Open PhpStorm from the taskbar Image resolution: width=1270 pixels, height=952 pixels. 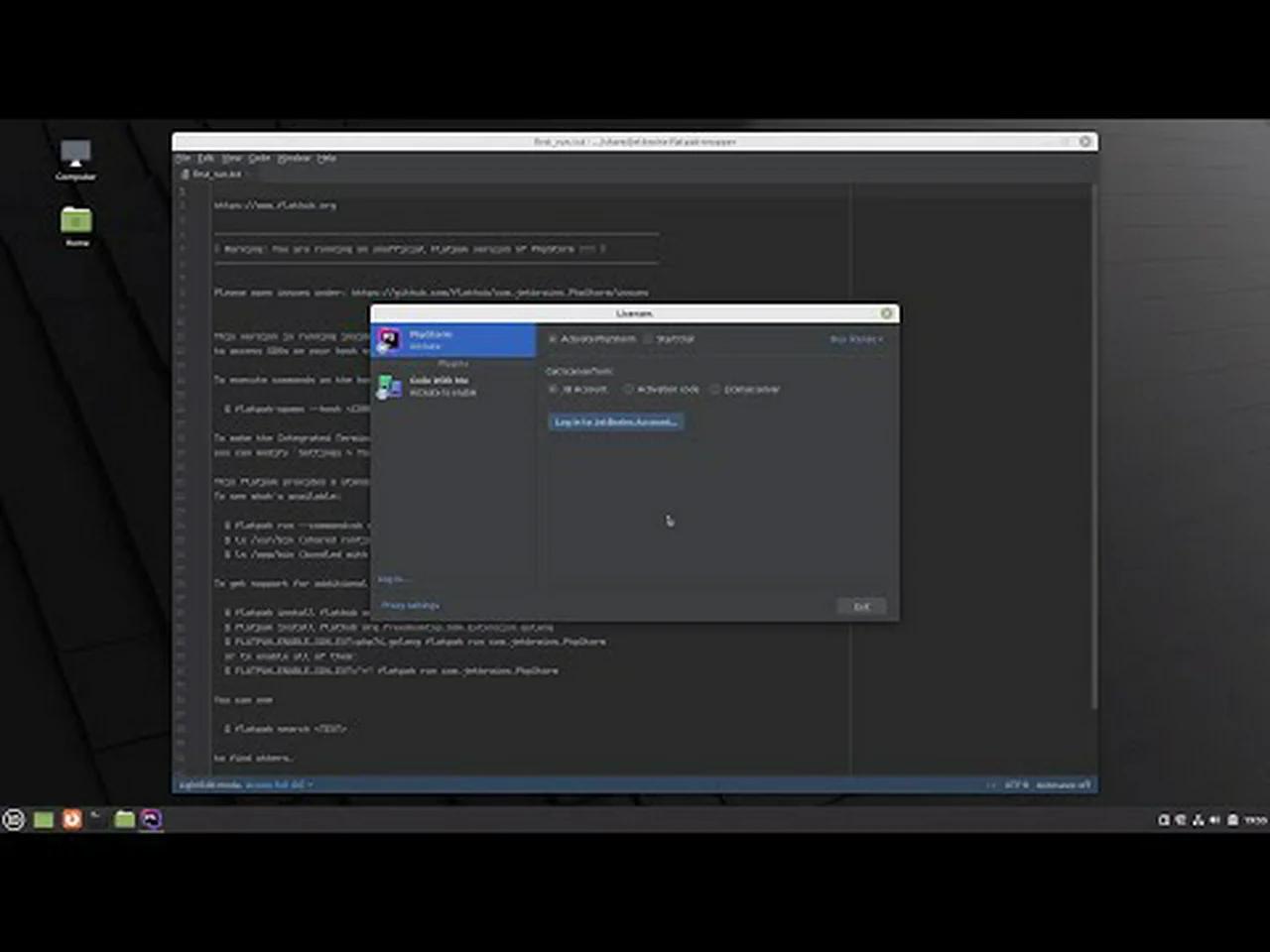pos(151,820)
